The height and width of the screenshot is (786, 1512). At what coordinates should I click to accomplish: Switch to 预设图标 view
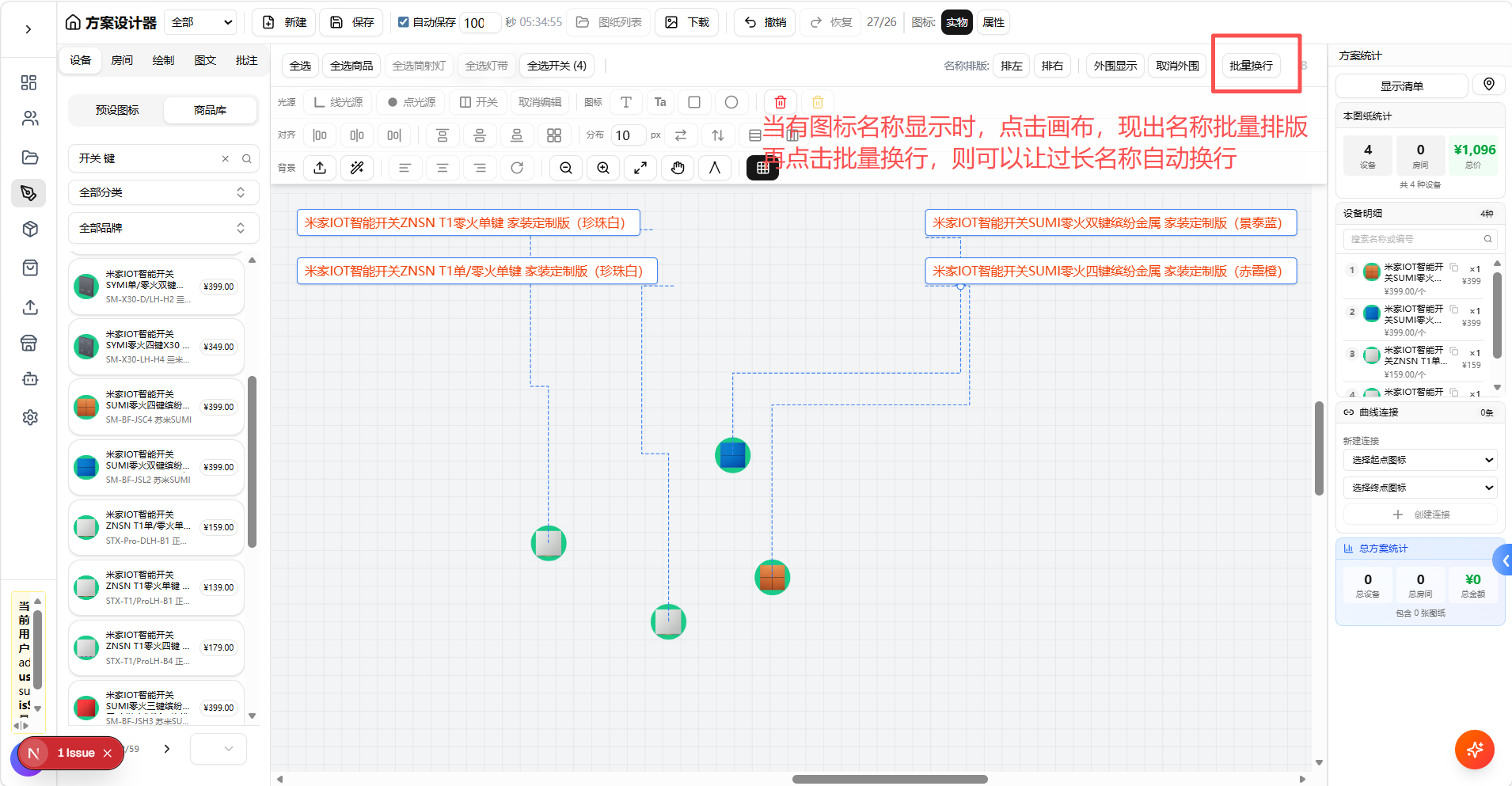117,110
